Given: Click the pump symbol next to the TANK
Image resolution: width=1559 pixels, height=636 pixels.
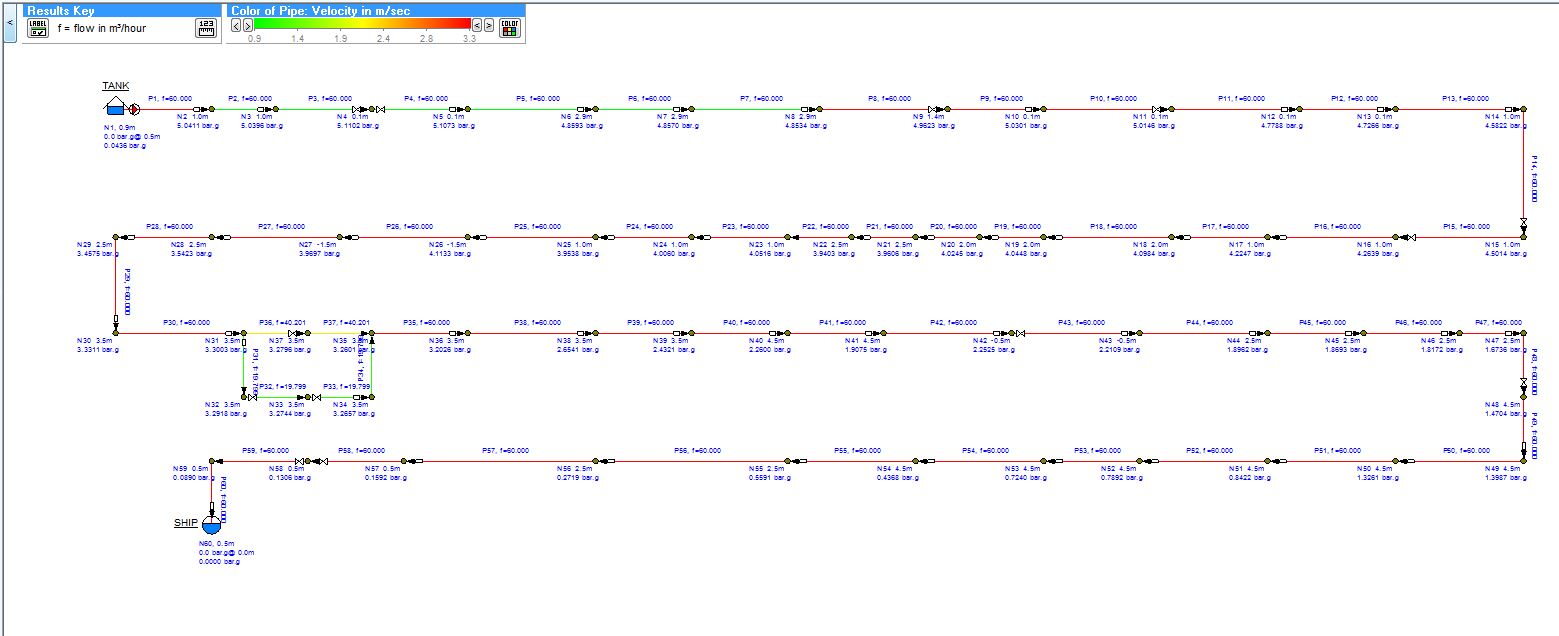Looking at the screenshot, I should [134, 110].
